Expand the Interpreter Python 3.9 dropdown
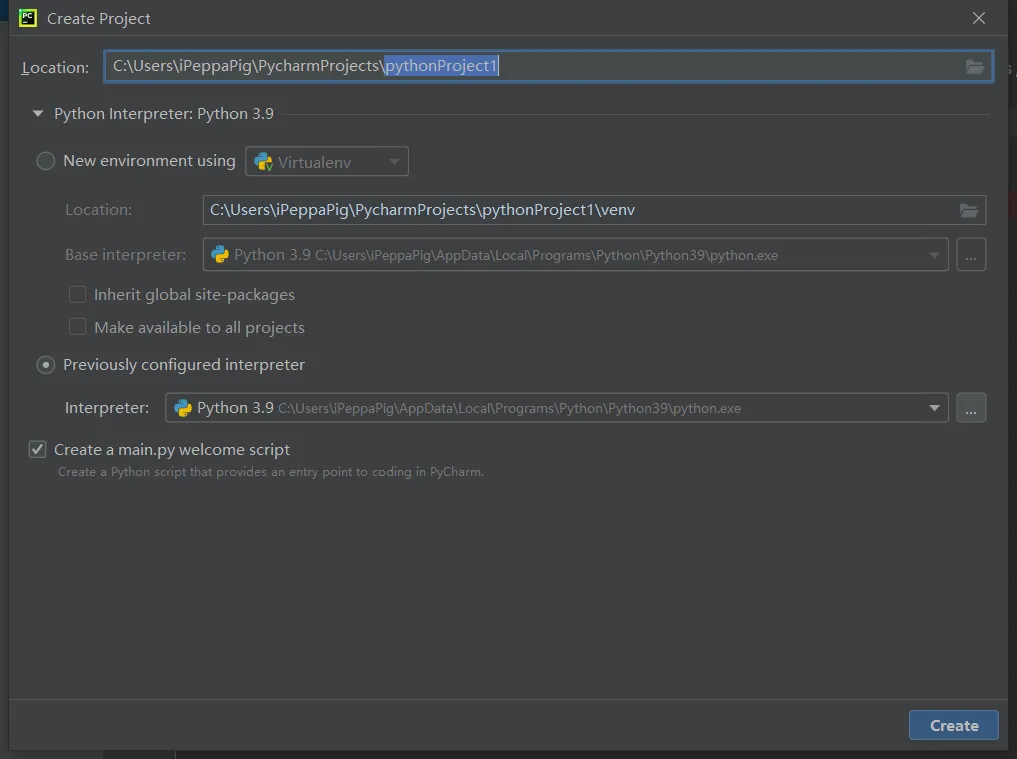 [934, 408]
